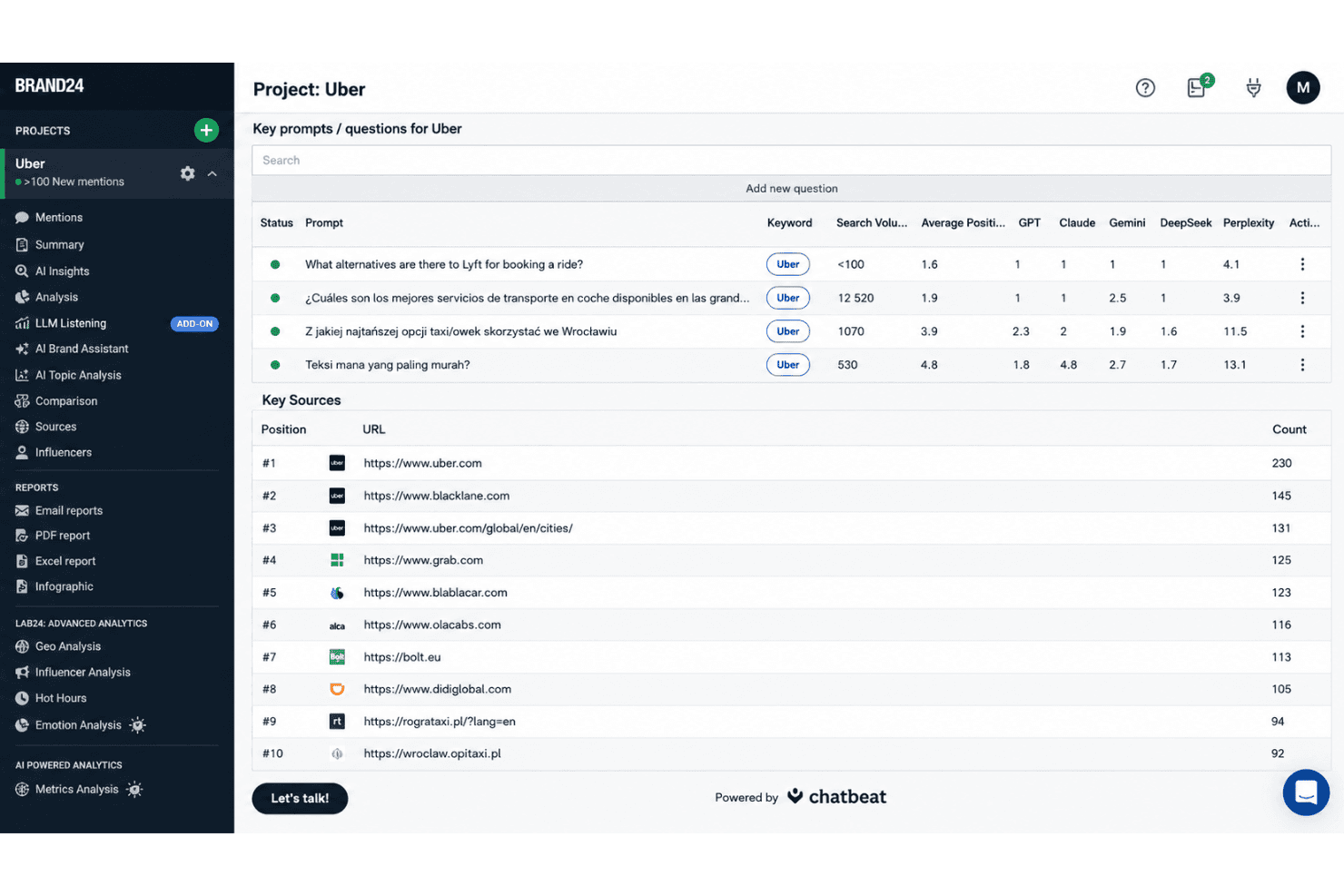Open notifications icon with badge 2
The height and width of the screenshot is (896, 1344).
tap(1199, 86)
